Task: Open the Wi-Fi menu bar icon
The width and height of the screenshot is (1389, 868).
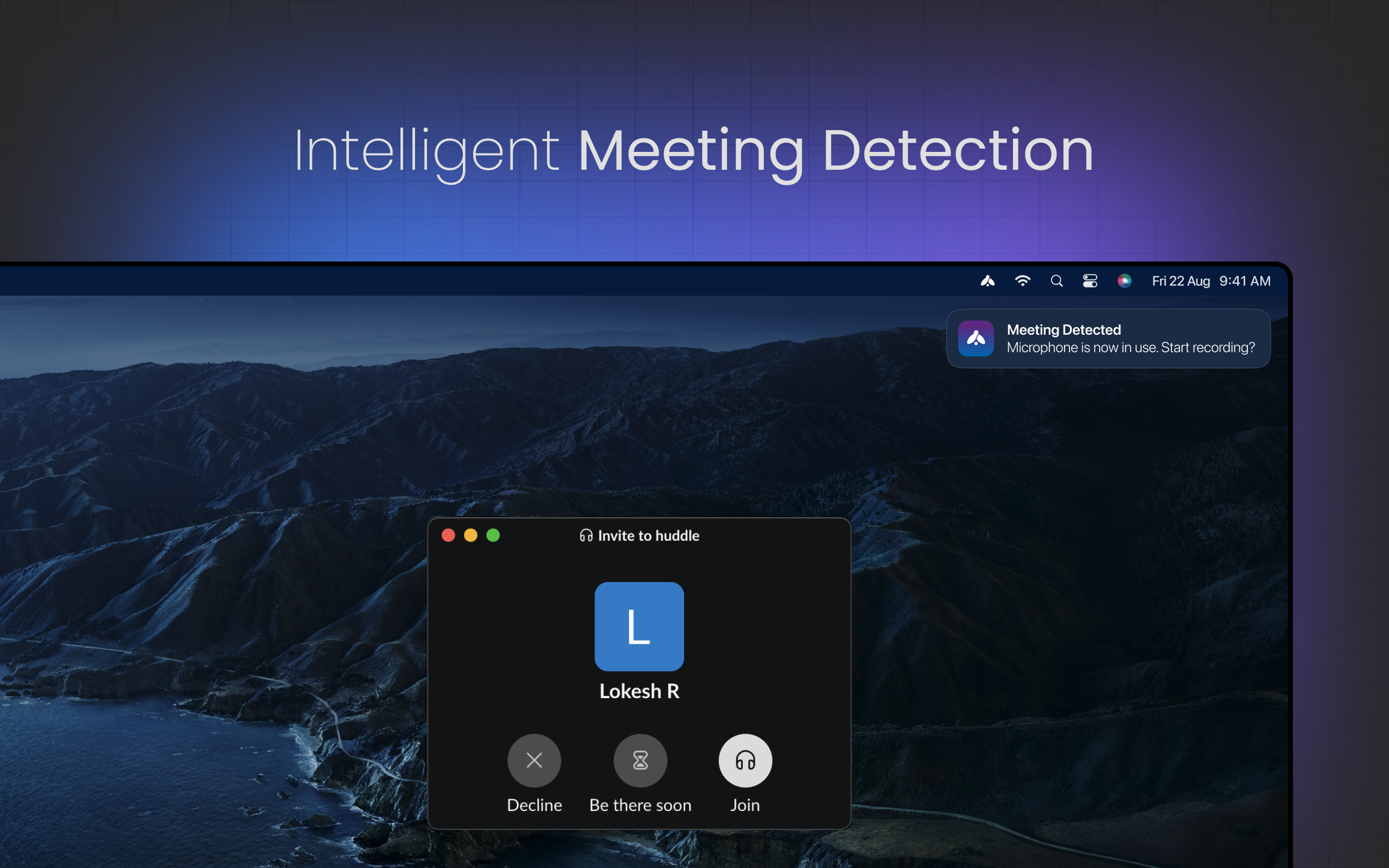Action: [1022, 280]
